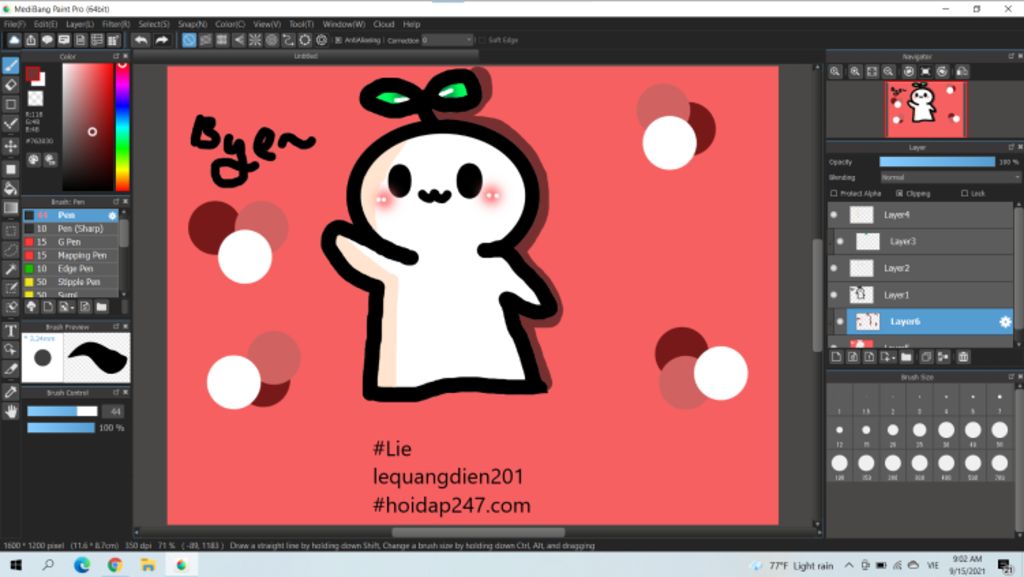Viewport: 1024px width, 577px height.
Task: Hide Layer4 using its visibility dot
Action: (834, 215)
